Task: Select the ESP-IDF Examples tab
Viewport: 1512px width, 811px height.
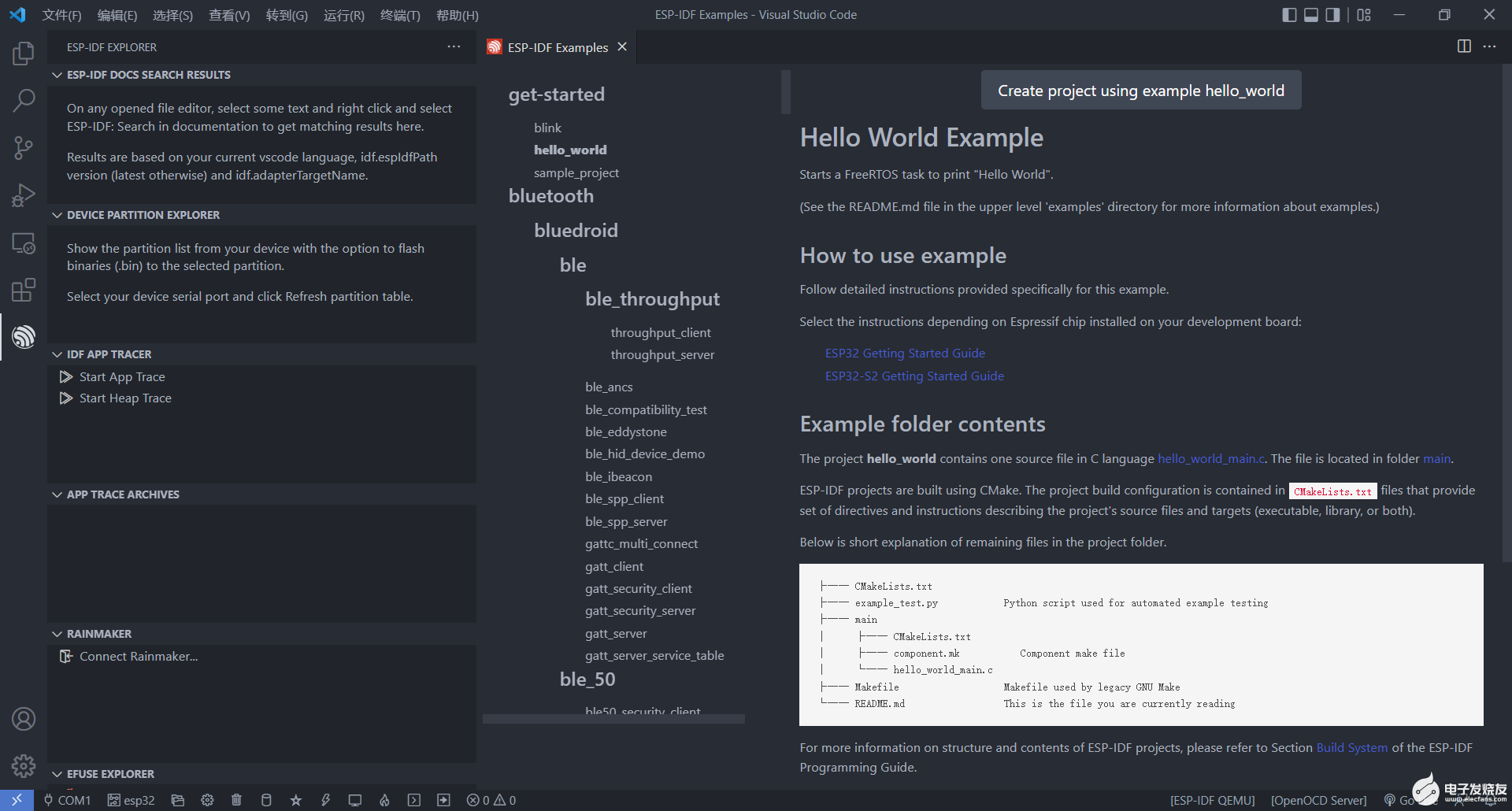Action: (558, 47)
